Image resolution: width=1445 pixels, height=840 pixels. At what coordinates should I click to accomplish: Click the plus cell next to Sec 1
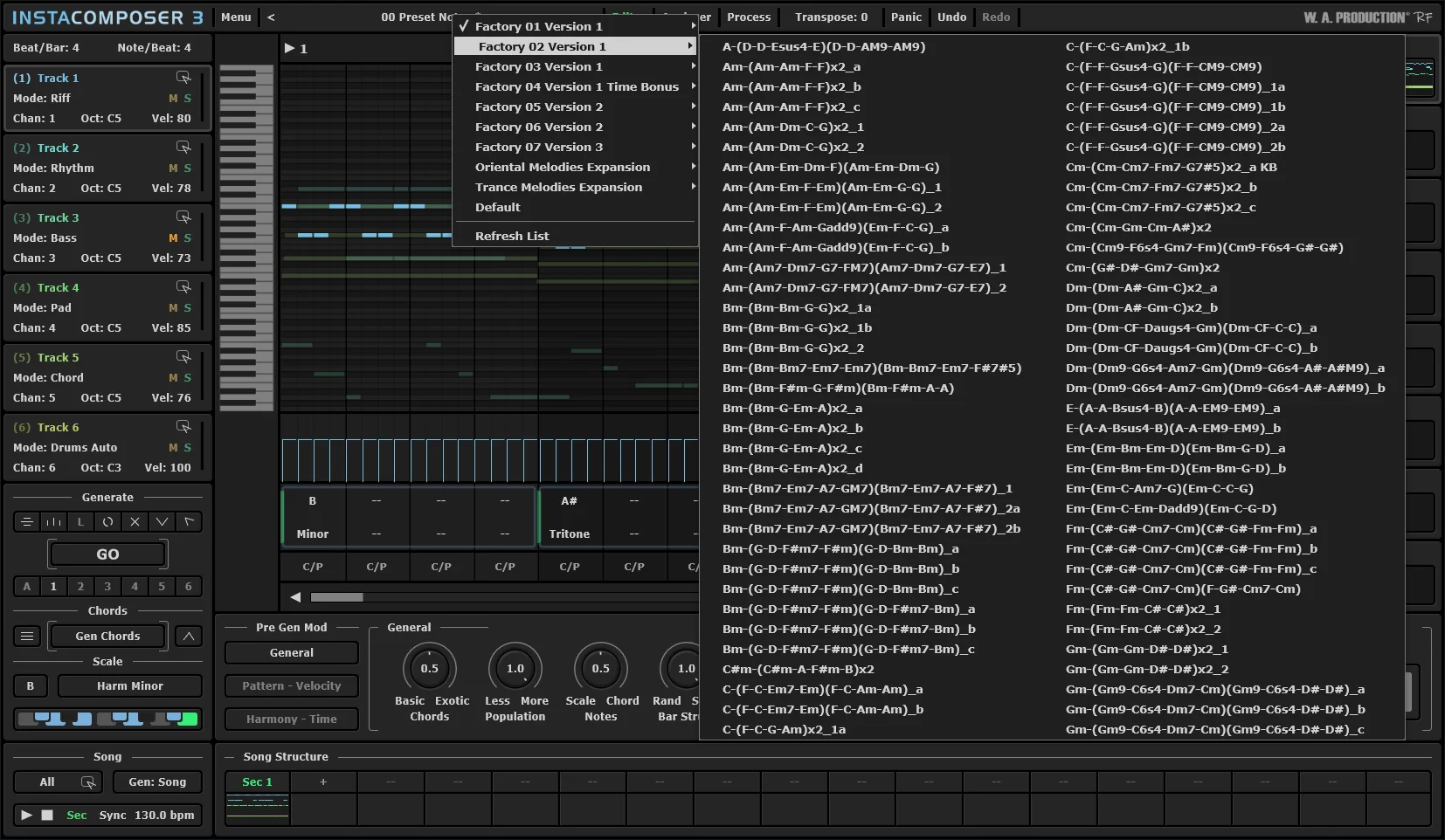coord(323,782)
